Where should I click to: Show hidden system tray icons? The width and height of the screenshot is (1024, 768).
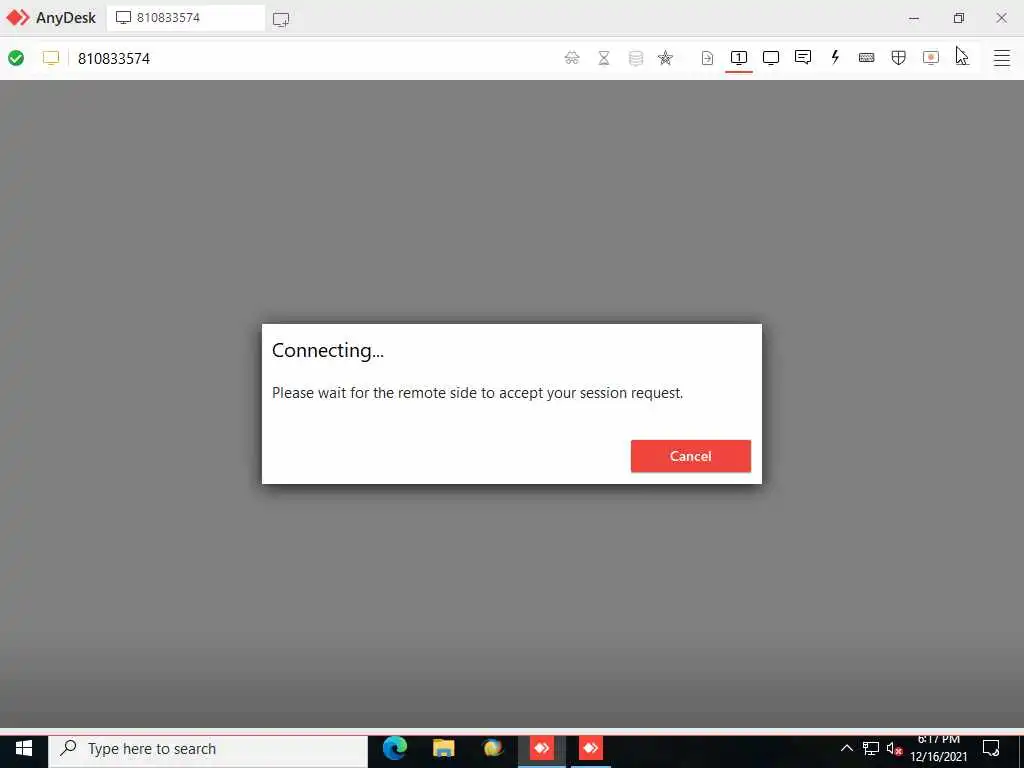[846, 748]
